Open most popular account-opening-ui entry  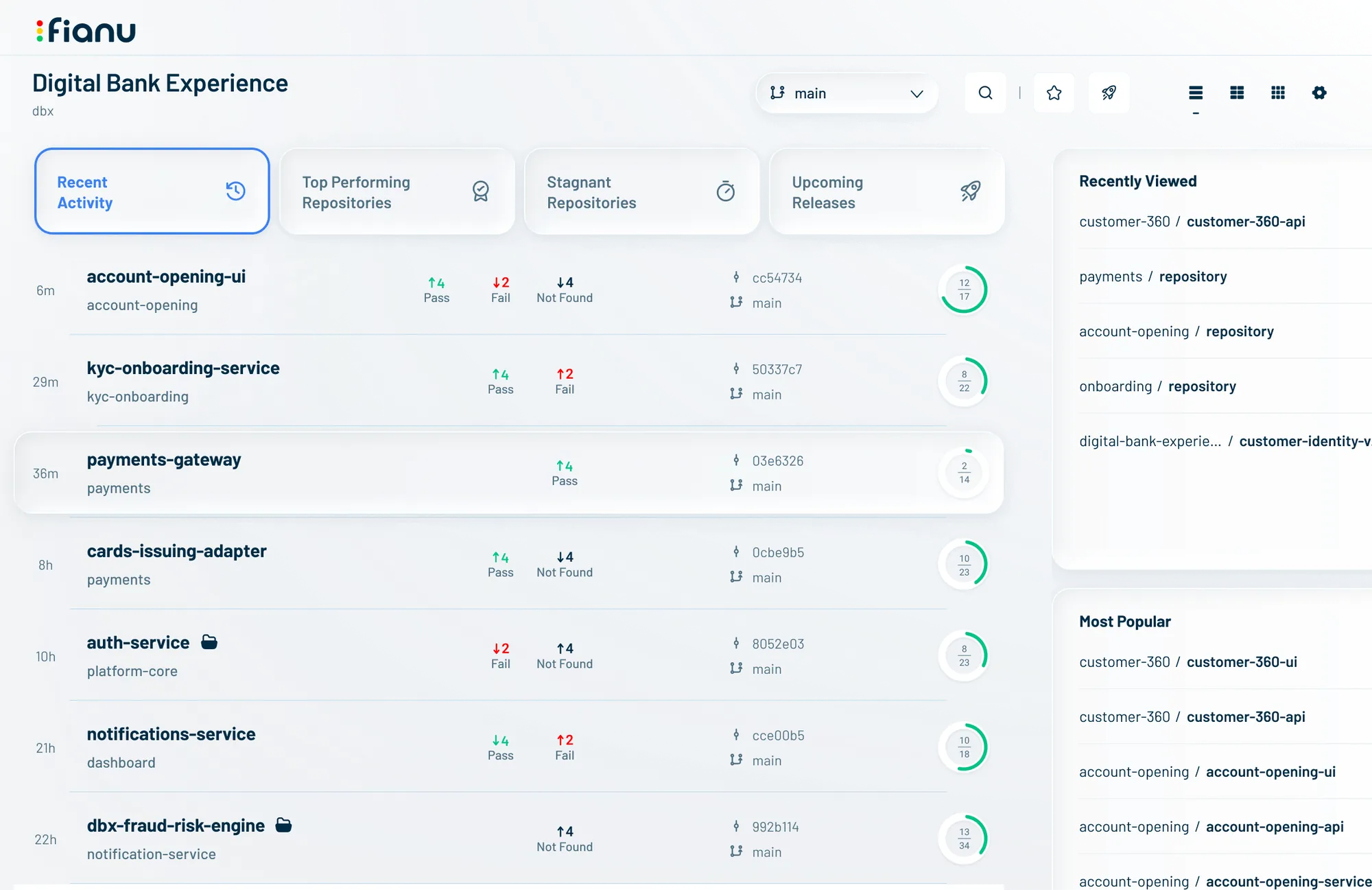coord(1207,772)
